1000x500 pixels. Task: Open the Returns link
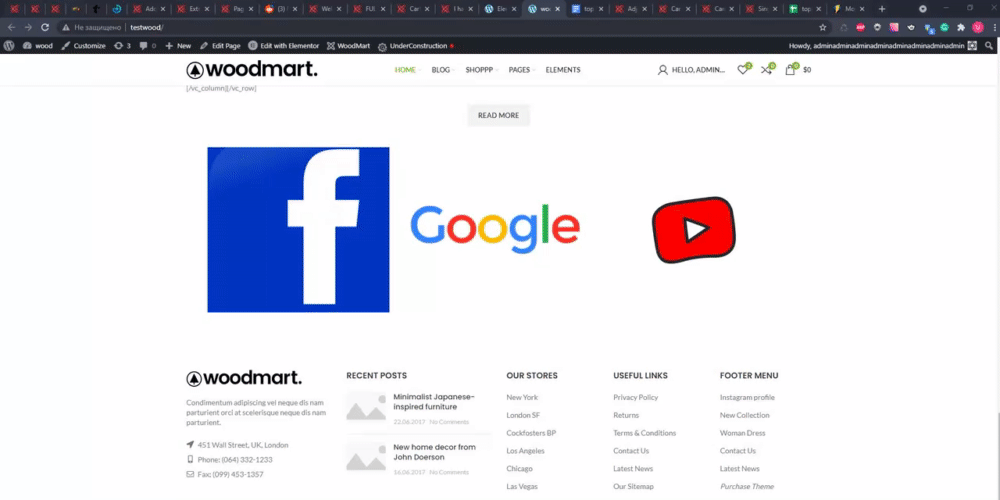click(626, 415)
